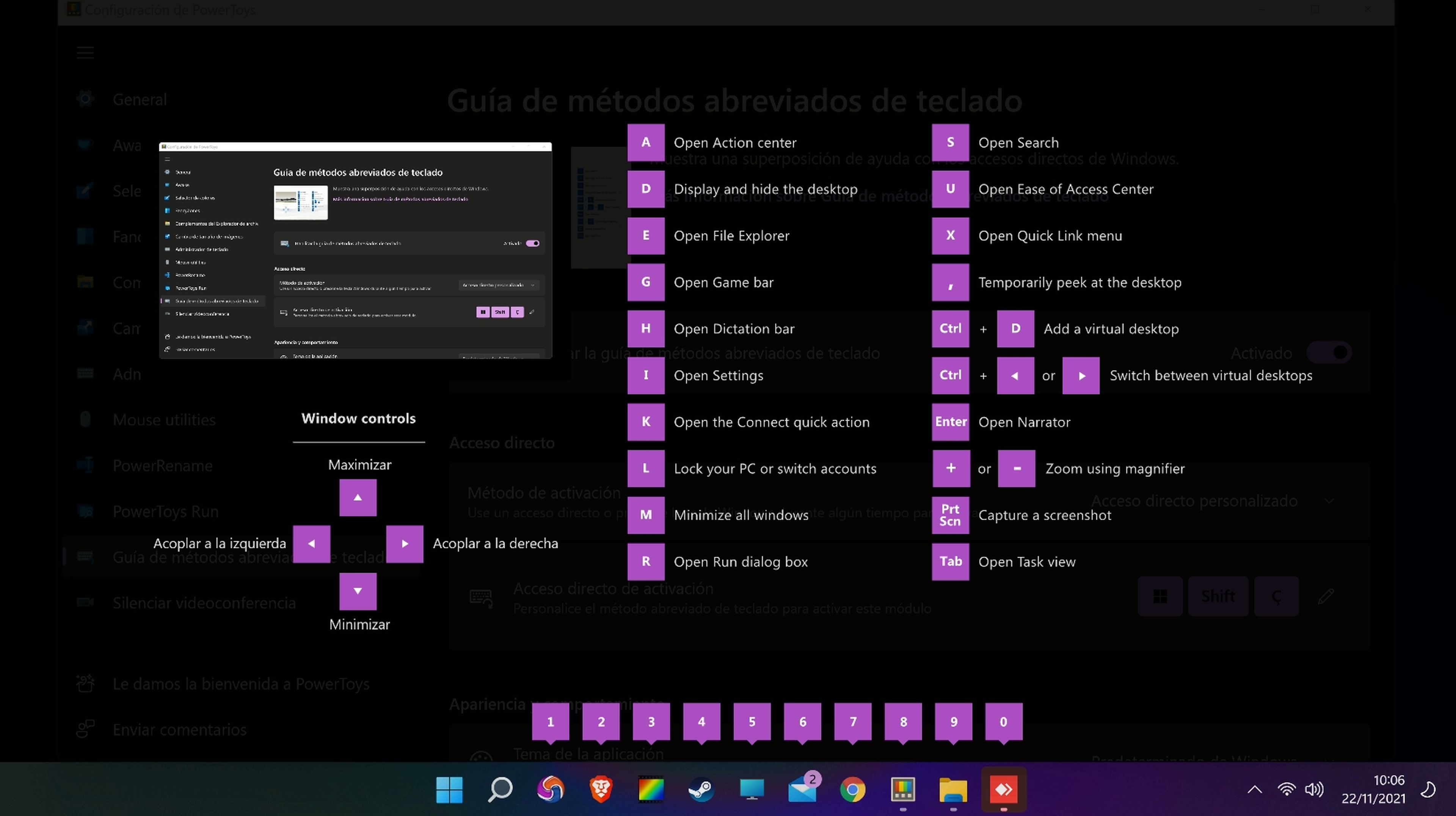
Task: Click the window preview thumbnail
Action: click(355, 250)
